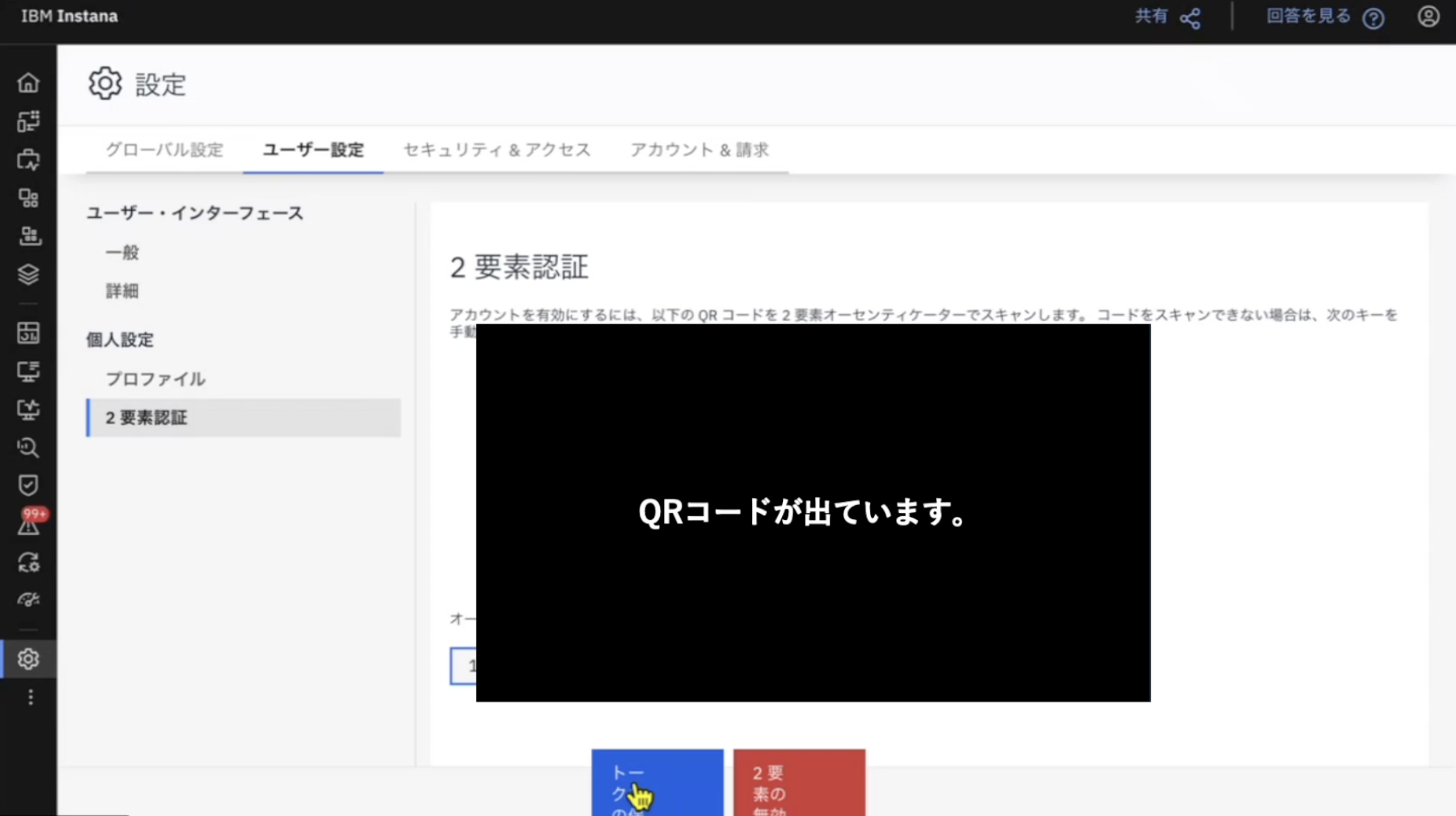
Task: Open the layers stack icon in sidebar
Action: point(28,275)
